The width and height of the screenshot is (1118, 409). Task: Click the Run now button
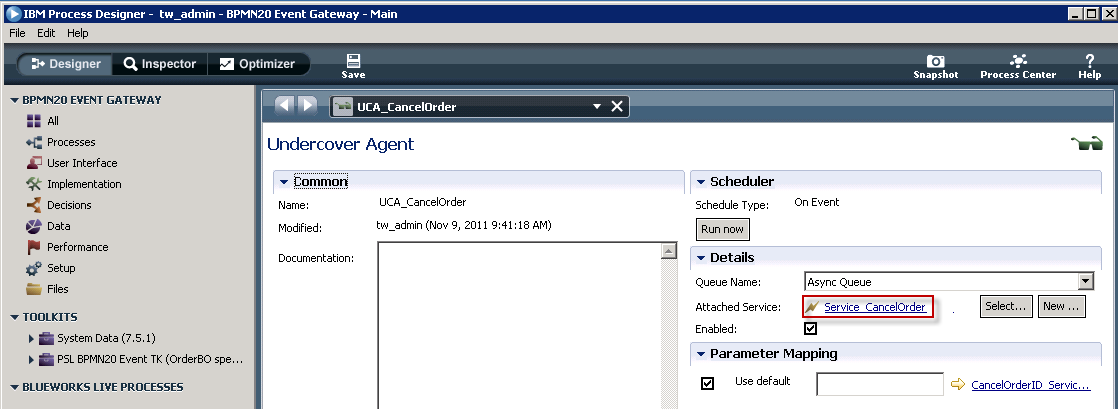click(x=722, y=229)
